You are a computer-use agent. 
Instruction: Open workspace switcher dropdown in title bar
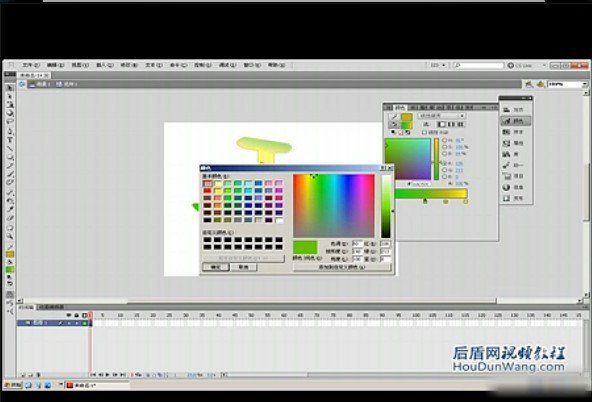(438, 65)
